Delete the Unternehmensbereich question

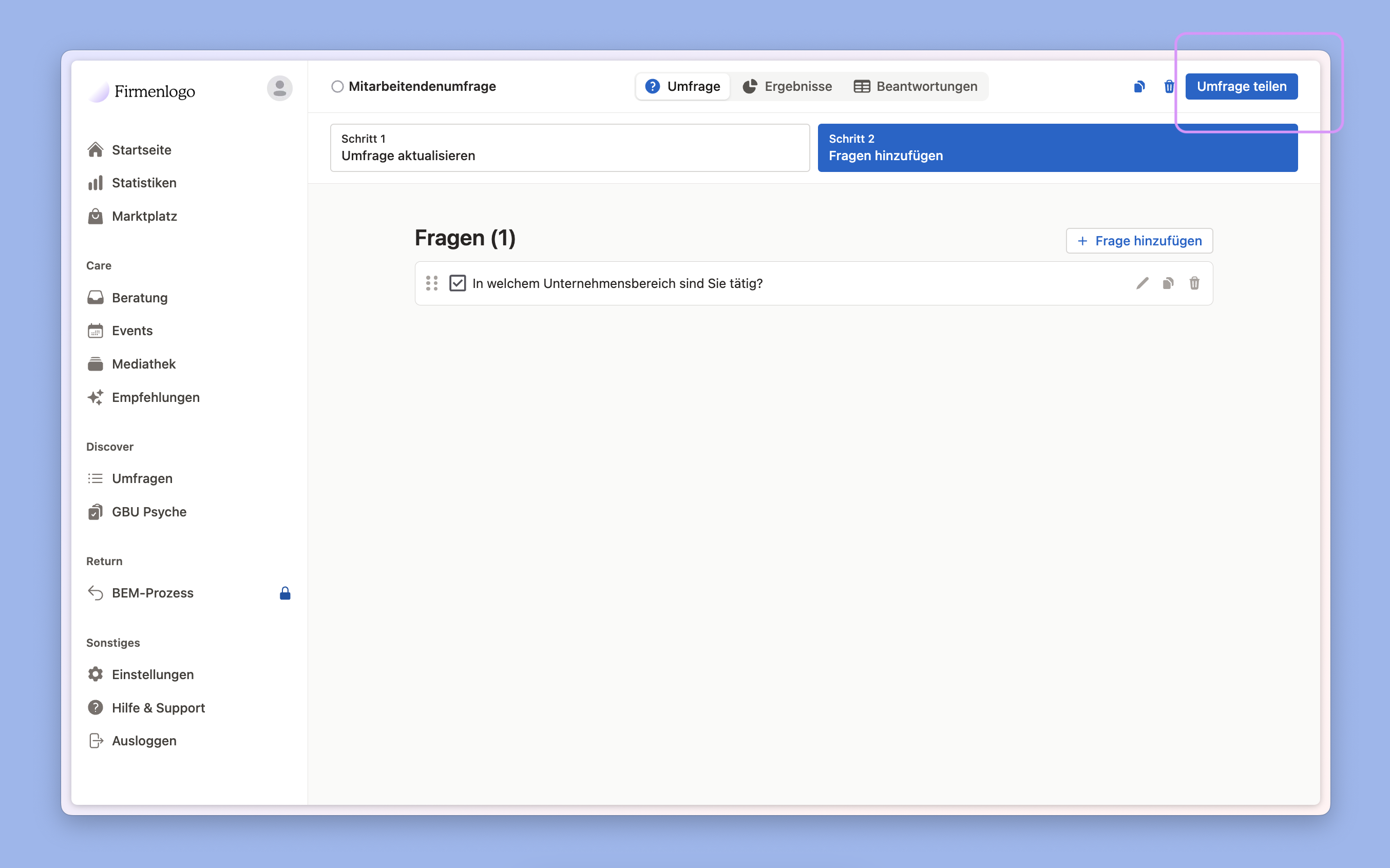(x=1194, y=283)
